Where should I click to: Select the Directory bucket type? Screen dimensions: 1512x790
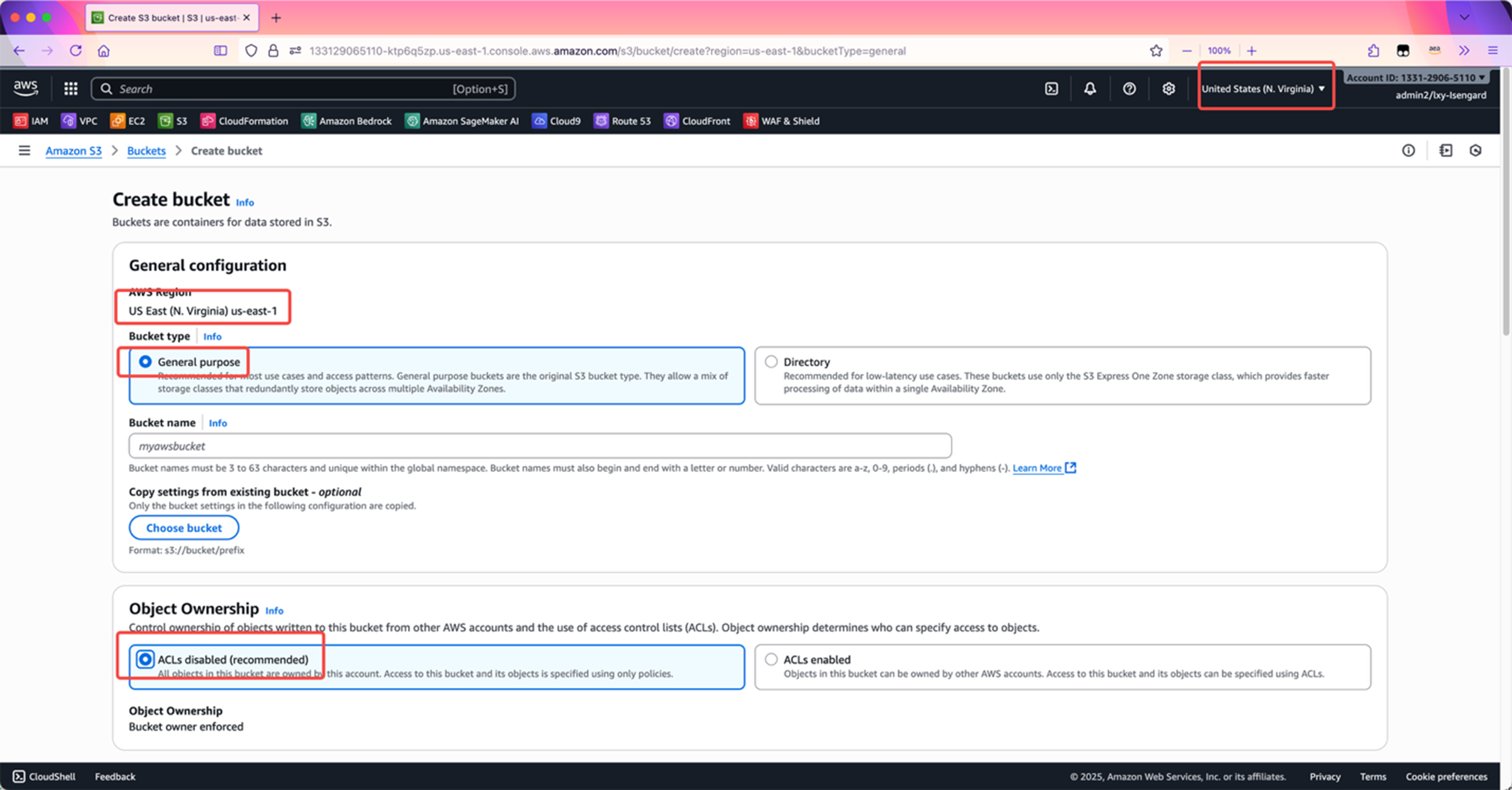[771, 362]
